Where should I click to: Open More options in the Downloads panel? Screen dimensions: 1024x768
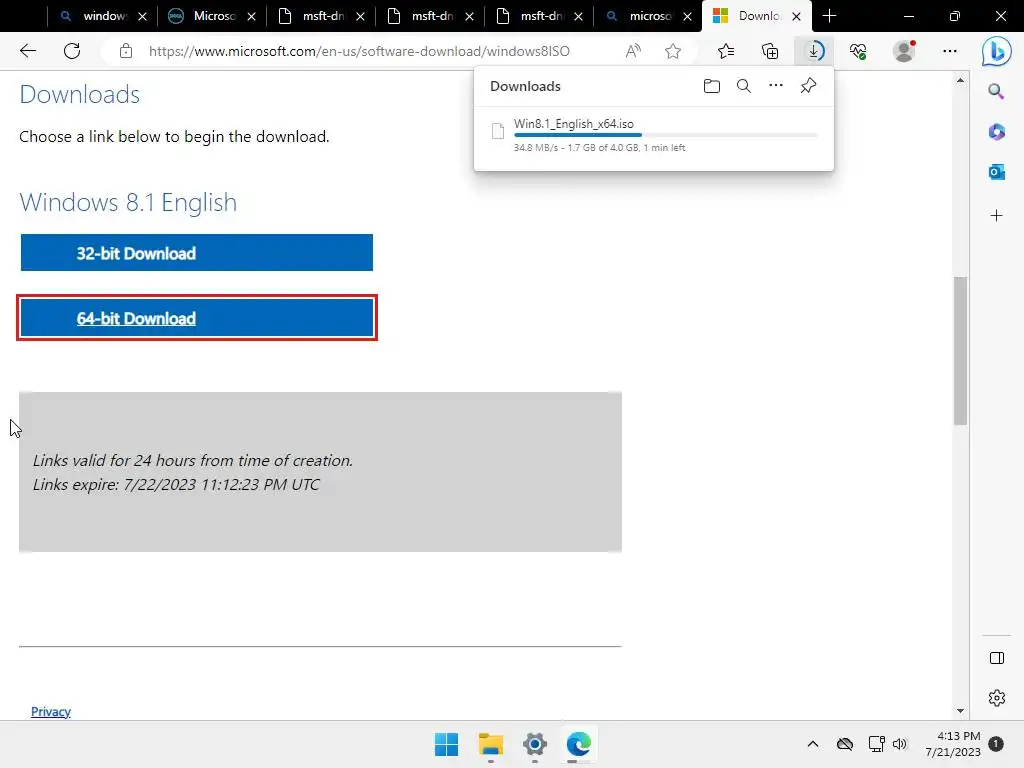(x=776, y=86)
